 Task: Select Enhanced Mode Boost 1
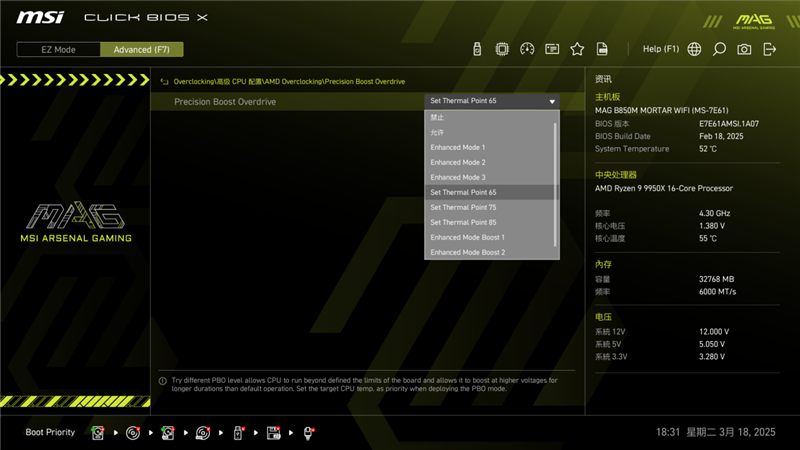[490, 237]
